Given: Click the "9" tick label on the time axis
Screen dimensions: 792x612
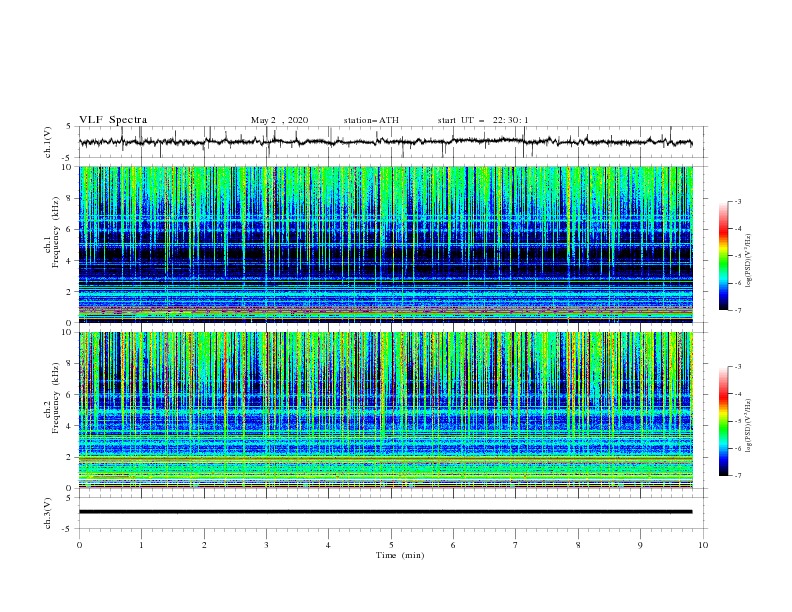Looking at the screenshot, I should (x=640, y=545).
